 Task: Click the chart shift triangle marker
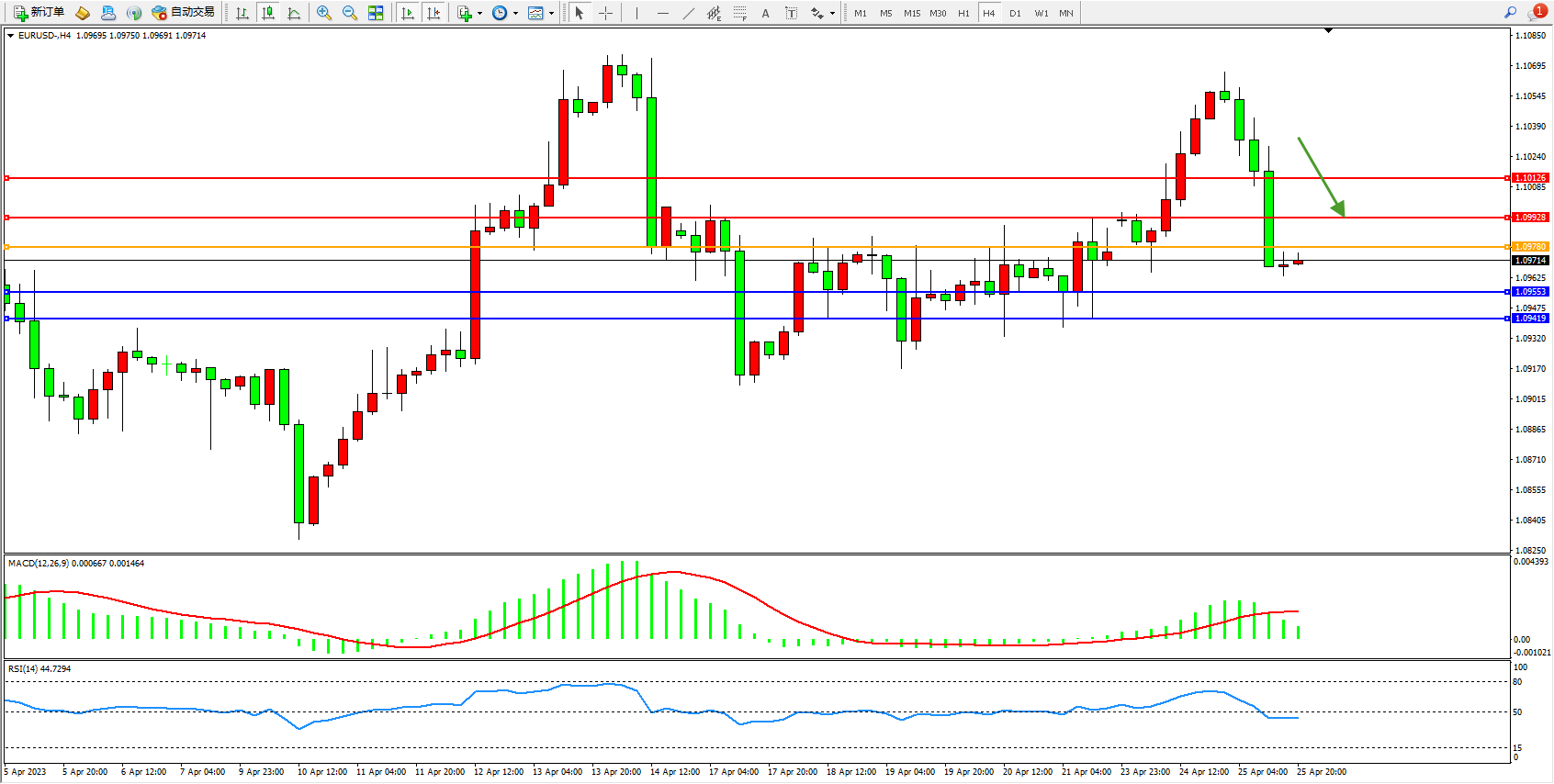(1328, 30)
